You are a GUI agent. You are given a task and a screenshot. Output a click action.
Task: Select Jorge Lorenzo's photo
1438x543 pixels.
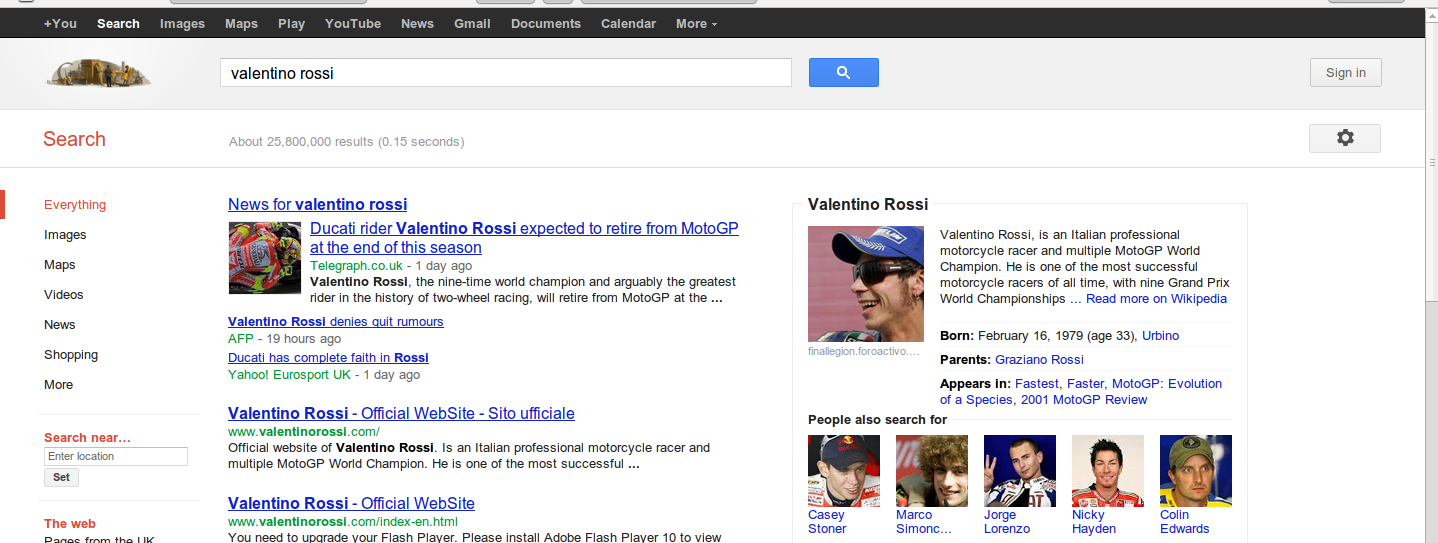pyautogui.click(x=1020, y=471)
